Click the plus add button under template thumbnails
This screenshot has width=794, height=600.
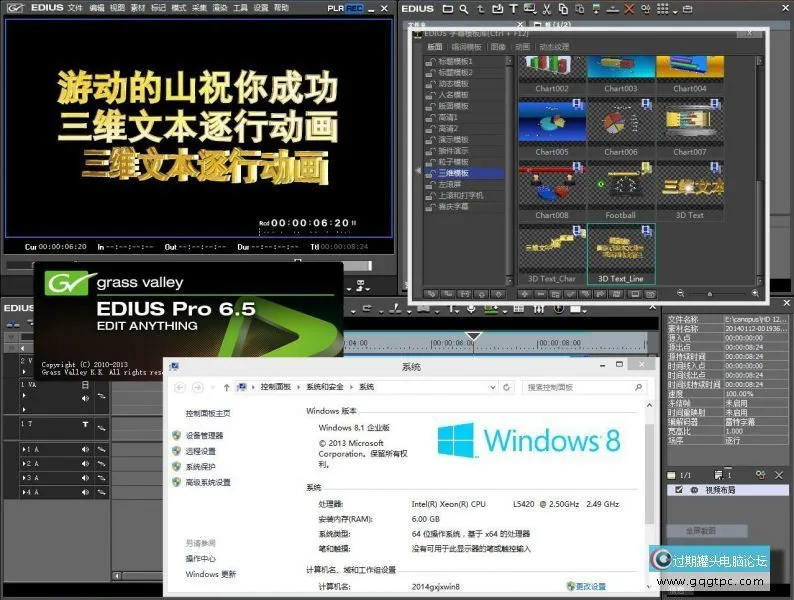coord(525,294)
